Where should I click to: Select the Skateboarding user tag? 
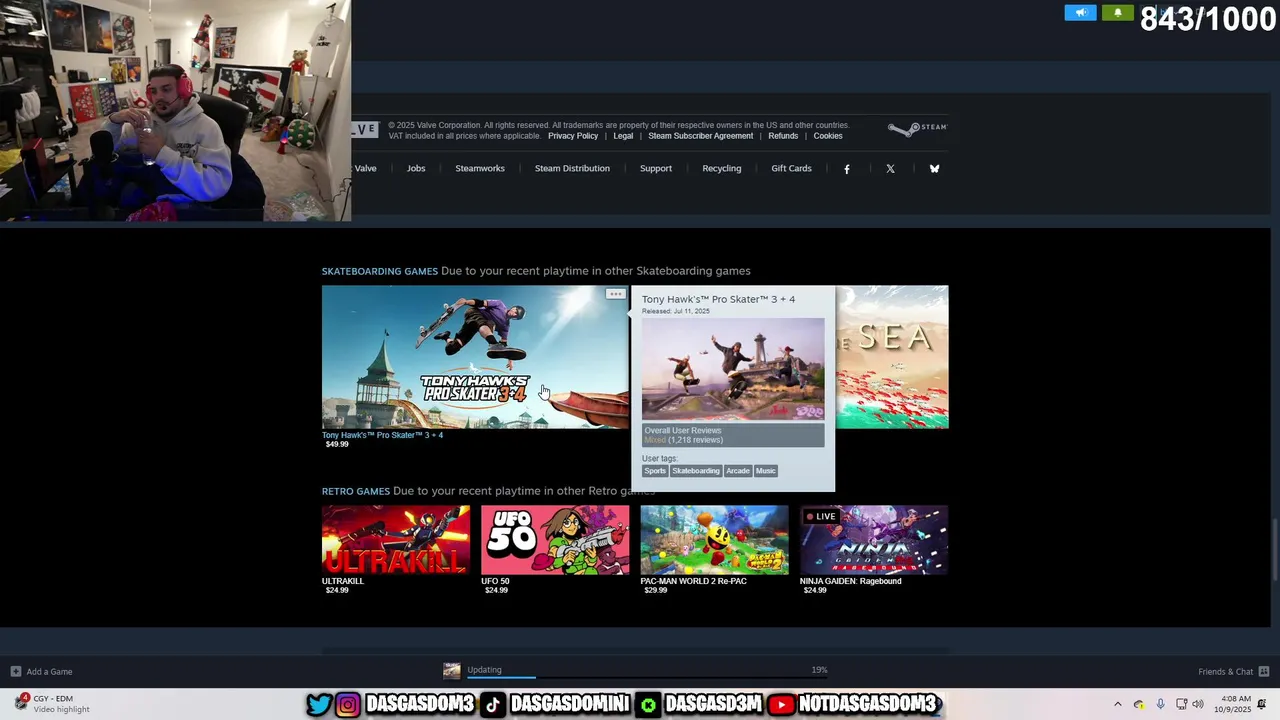(696, 471)
